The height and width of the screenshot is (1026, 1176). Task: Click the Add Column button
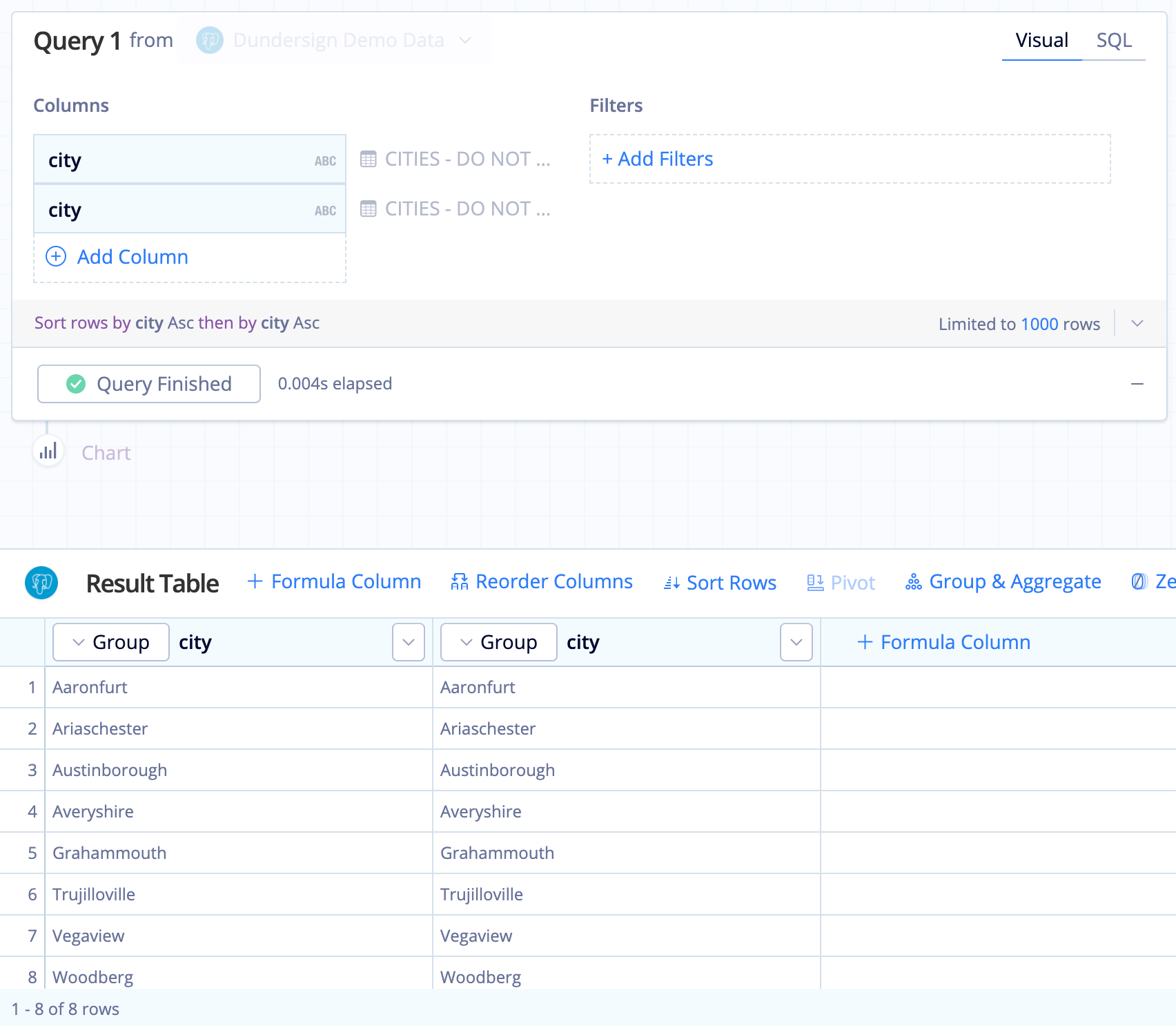[x=190, y=257]
